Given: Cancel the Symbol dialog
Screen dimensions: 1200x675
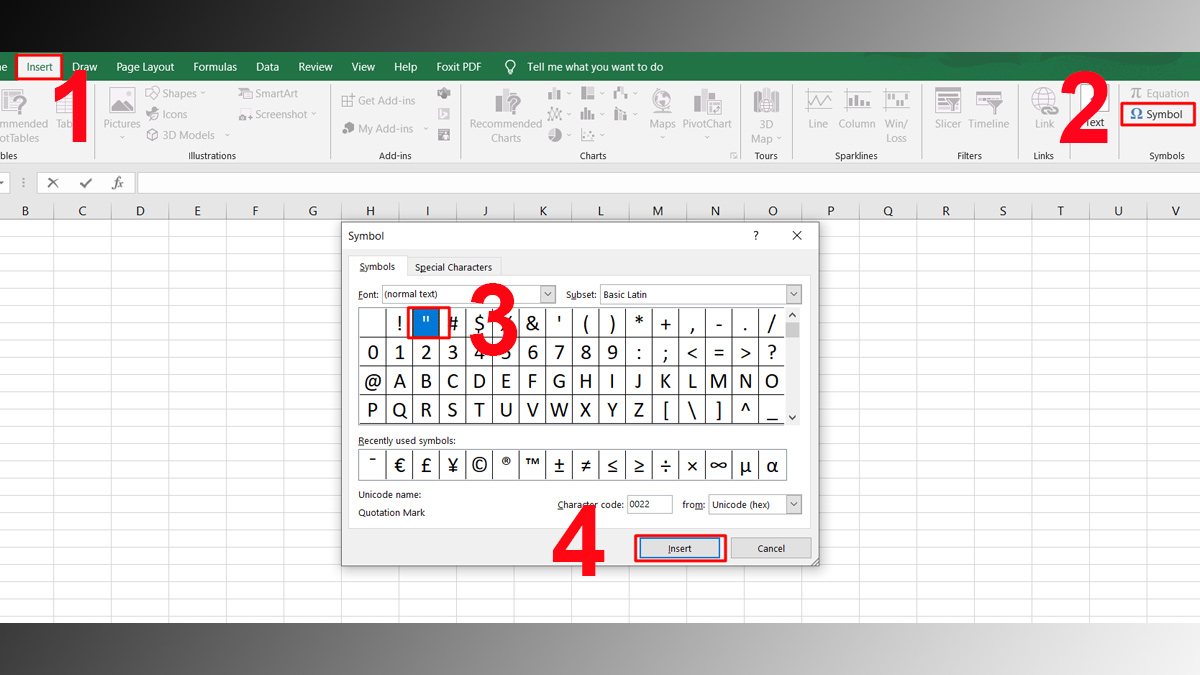Looking at the screenshot, I should click(x=770, y=547).
